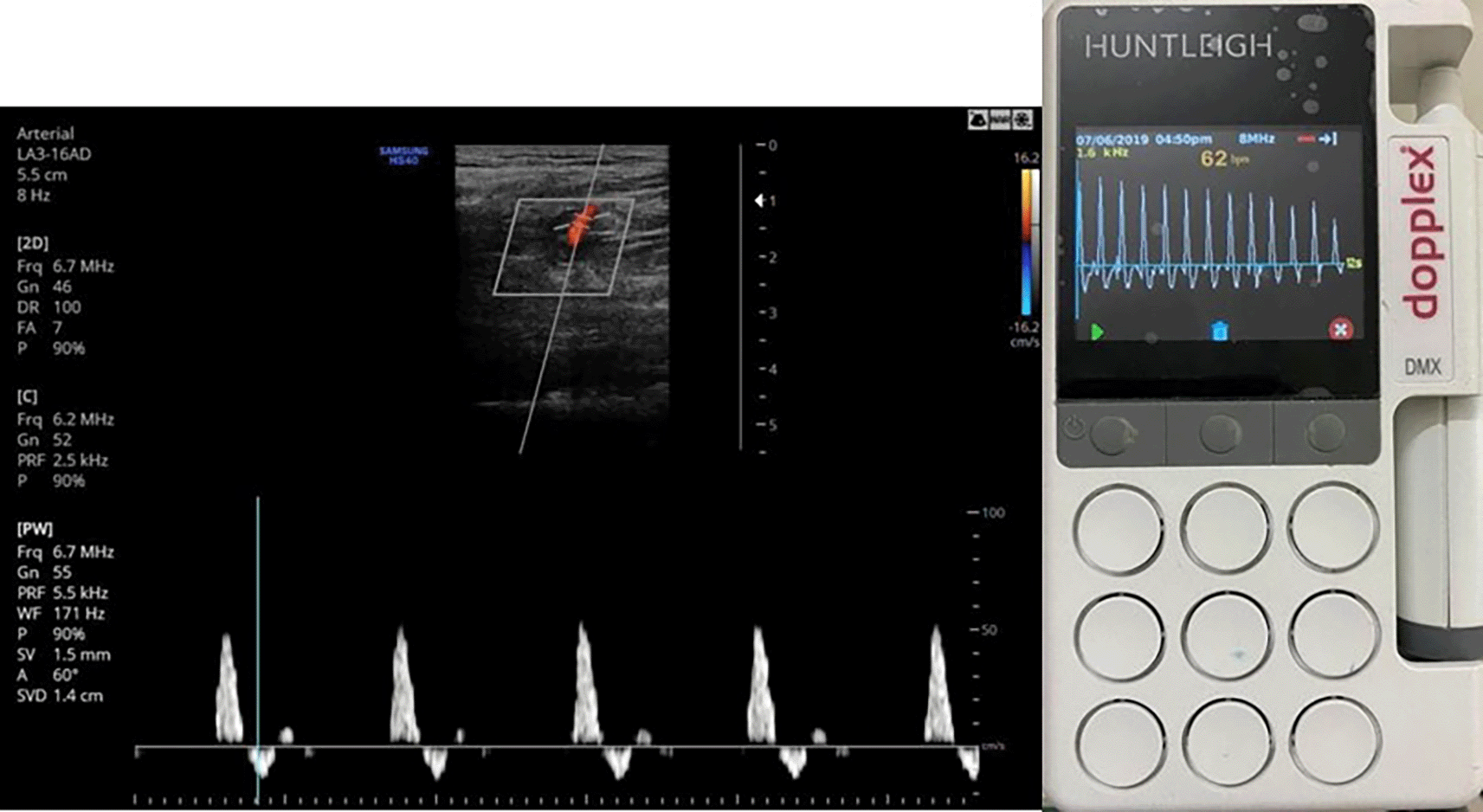Click the 'Gn 46' gain value
This screenshot has height=812, width=1483.
[44, 287]
